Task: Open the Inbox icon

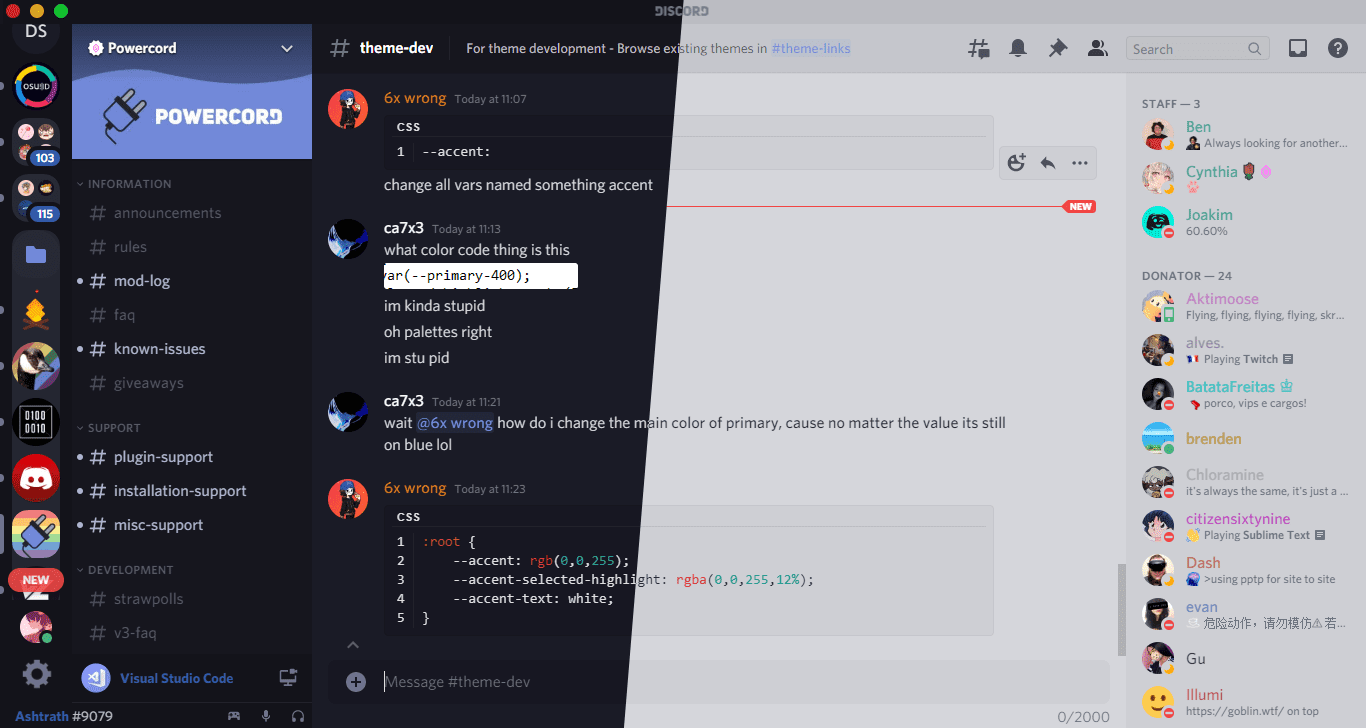Action: [1298, 48]
